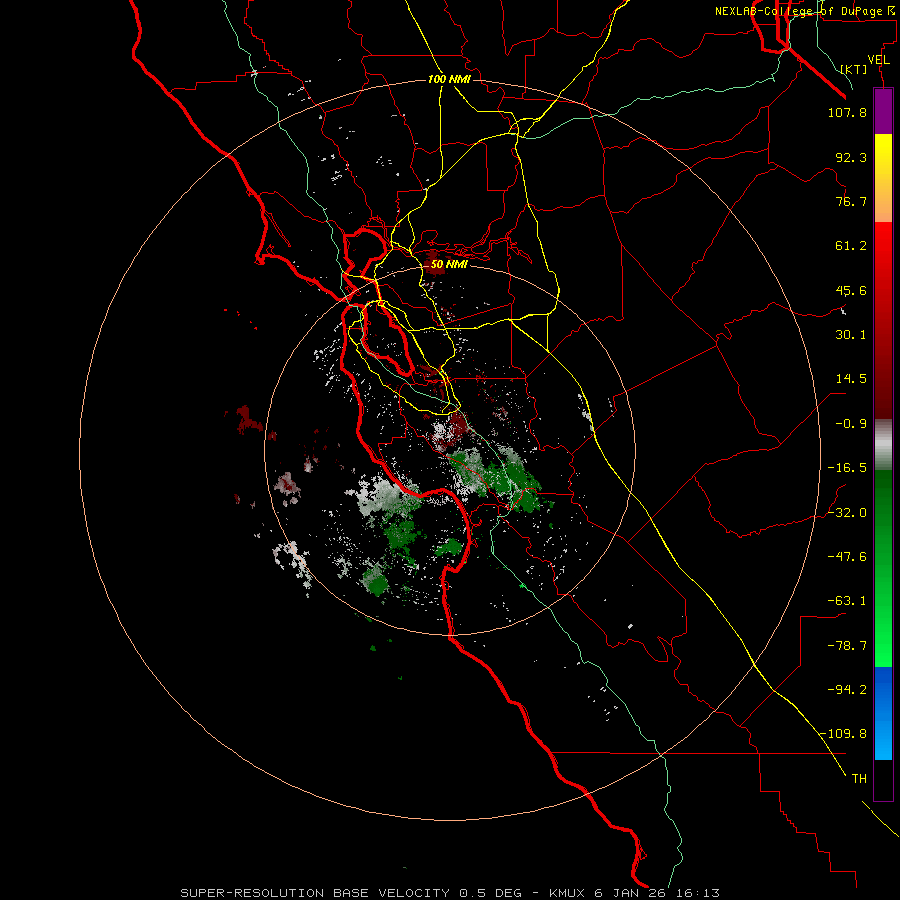
Task: Select the 92.3 value on the velocity scale
Action: [x=851, y=157]
